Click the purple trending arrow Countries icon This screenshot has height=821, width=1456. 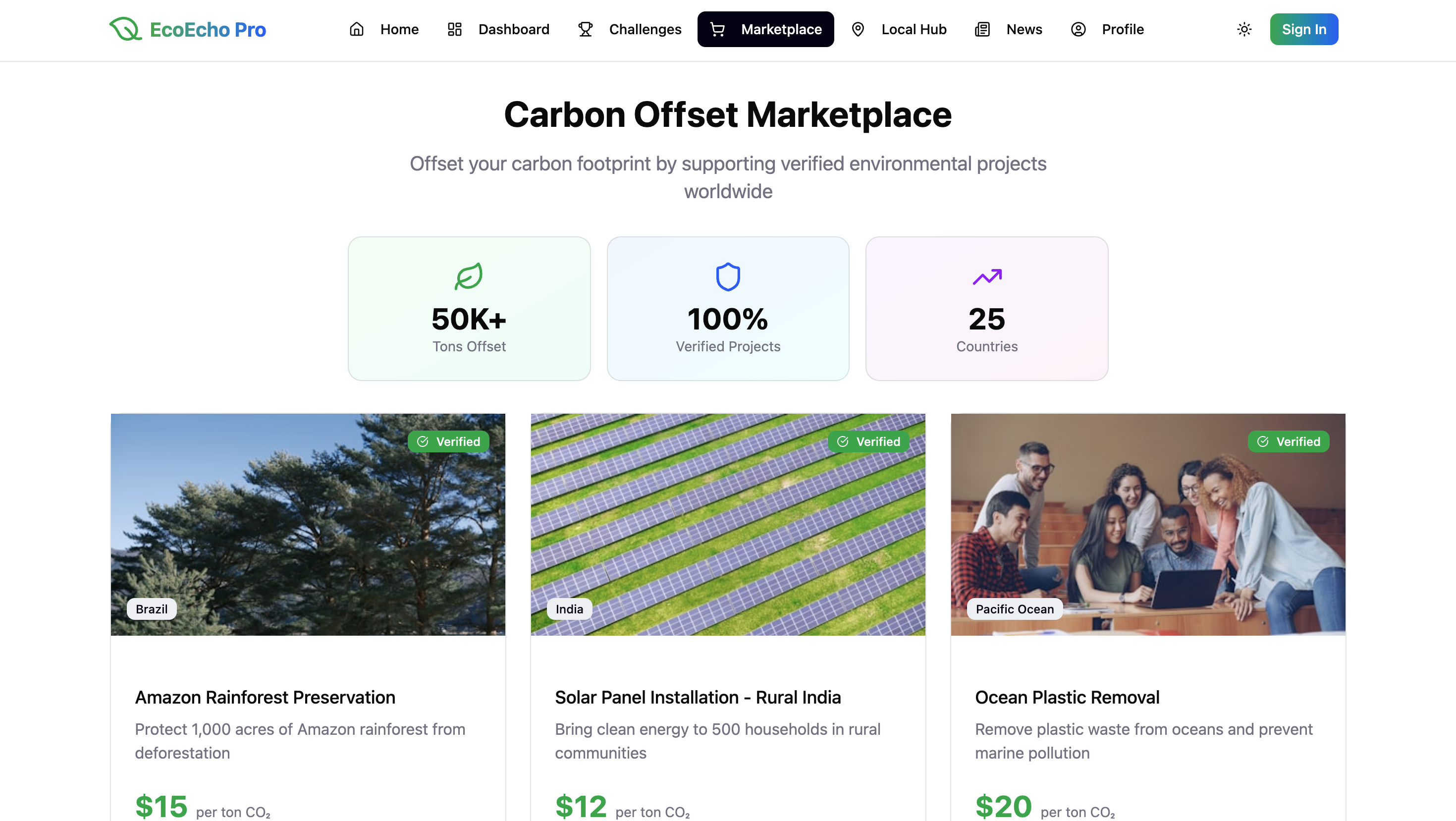point(987,276)
